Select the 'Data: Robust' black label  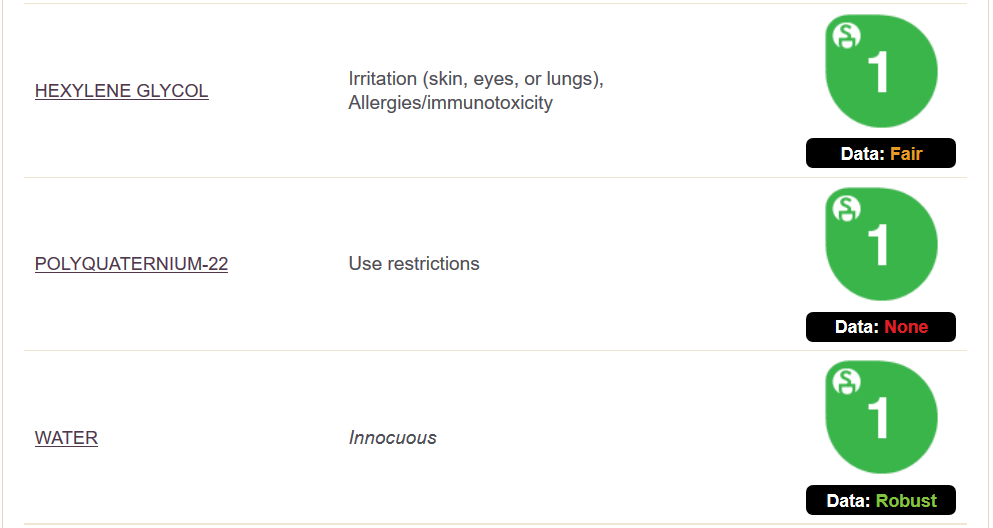(881, 500)
